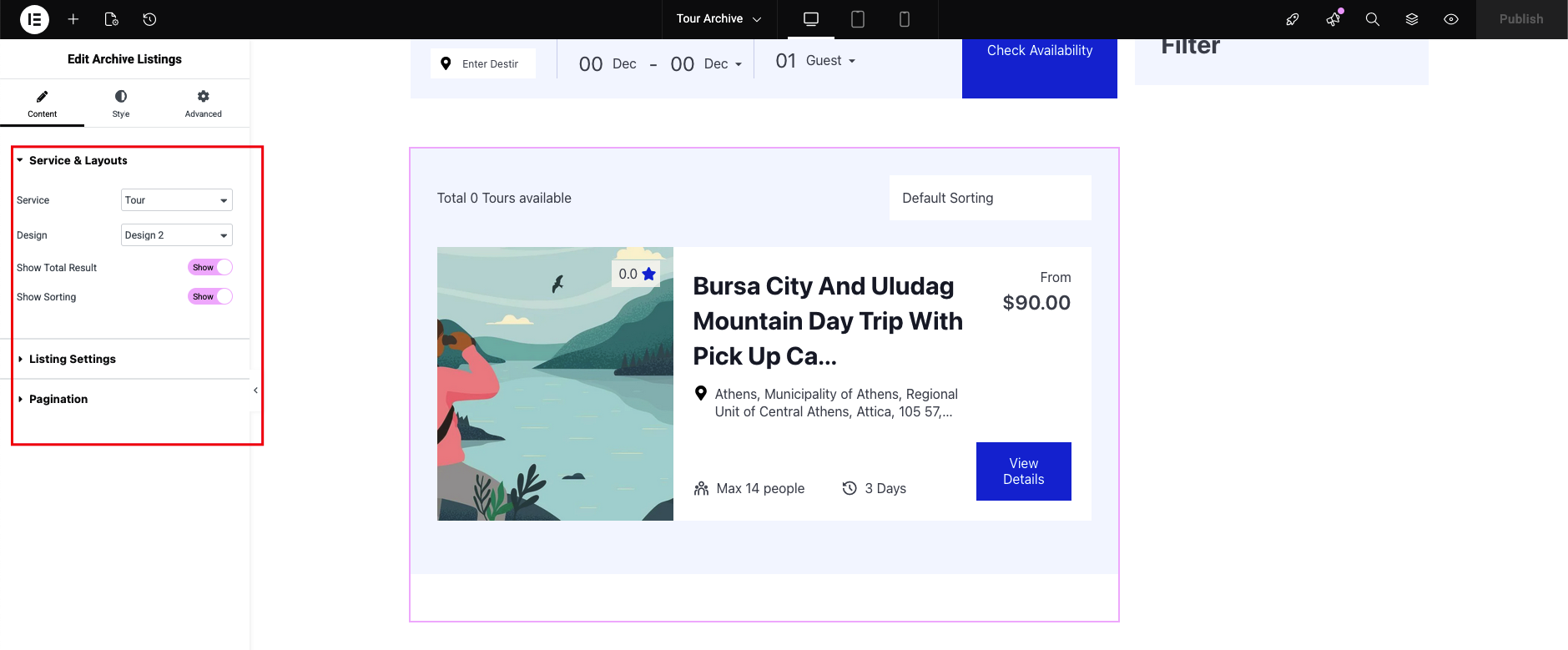Click the Add Element plus icon
The width and height of the screenshot is (1568, 650).
(73, 18)
